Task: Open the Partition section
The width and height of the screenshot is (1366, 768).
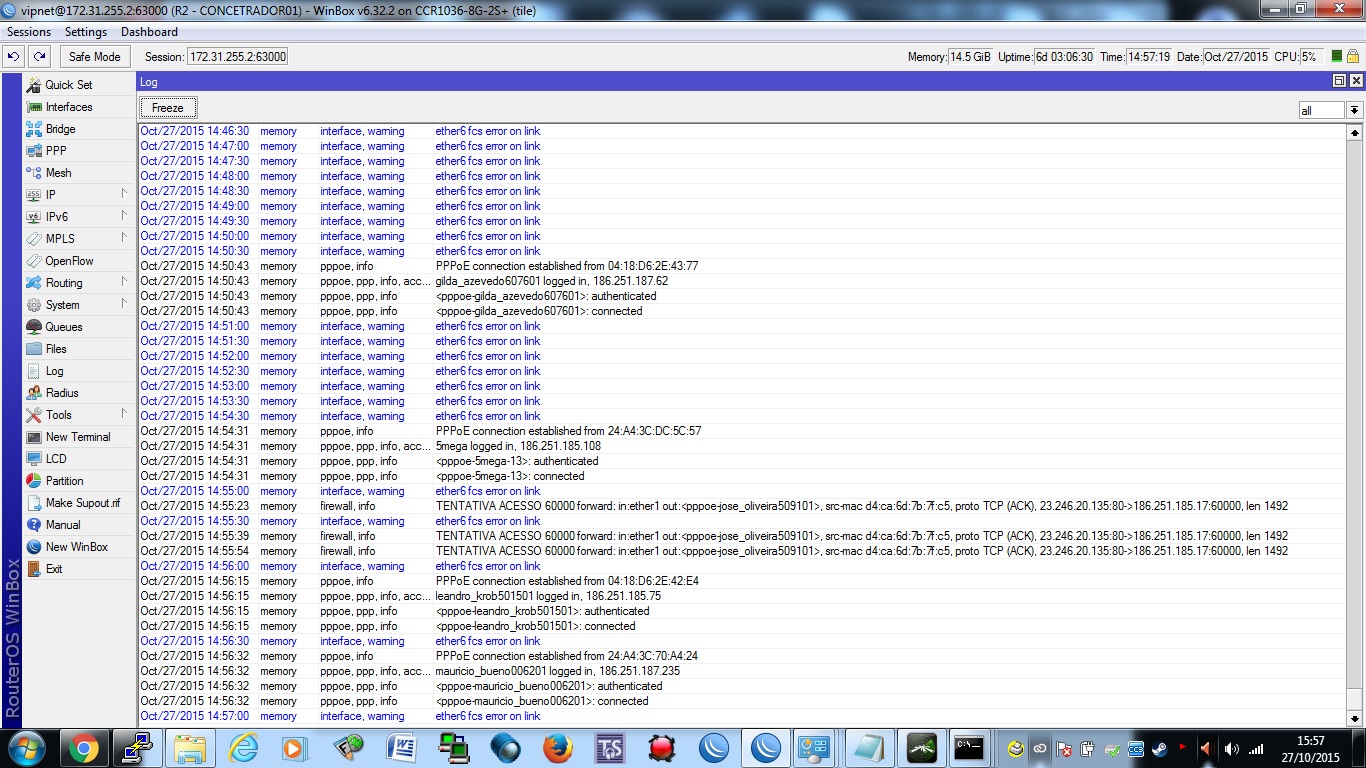Action: coord(65,481)
